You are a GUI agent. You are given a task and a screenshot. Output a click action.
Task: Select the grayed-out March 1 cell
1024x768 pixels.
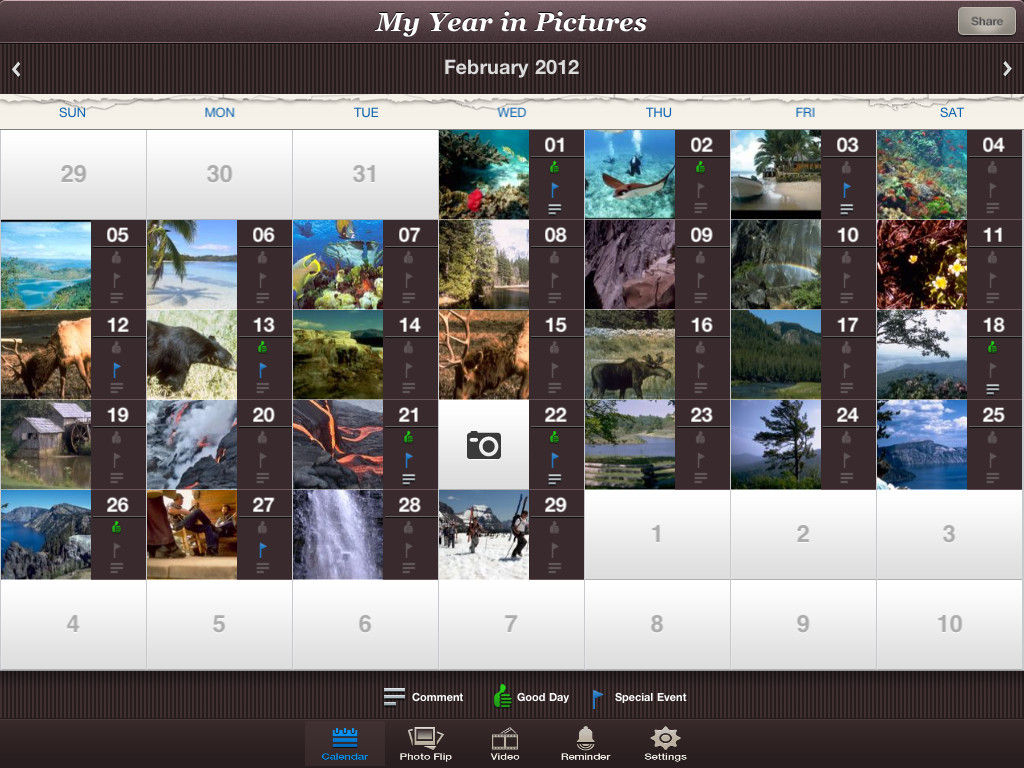pyautogui.click(x=657, y=535)
